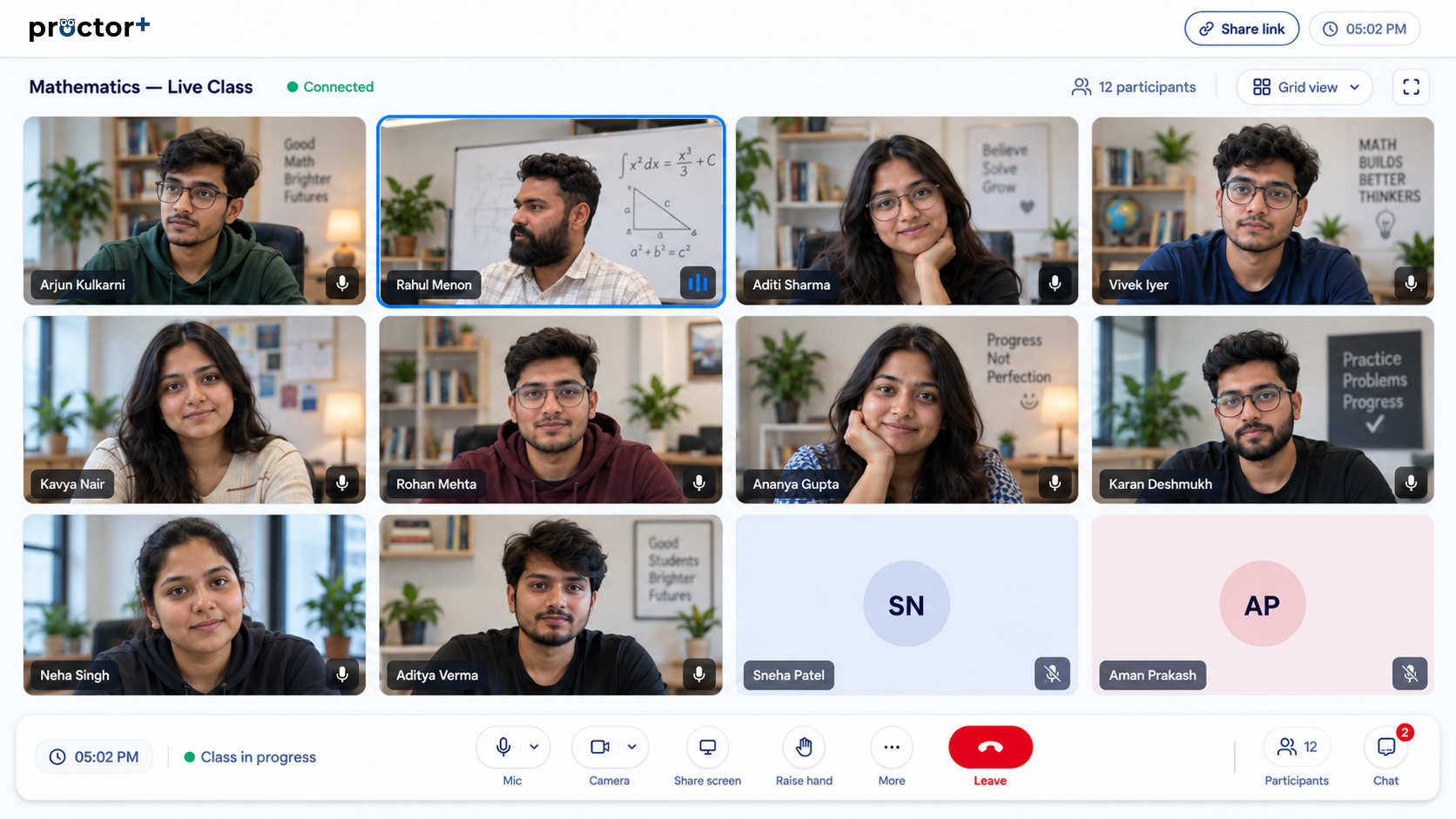Click the Mathematics — Live Class title
This screenshot has height=819, width=1456.
coord(141,87)
